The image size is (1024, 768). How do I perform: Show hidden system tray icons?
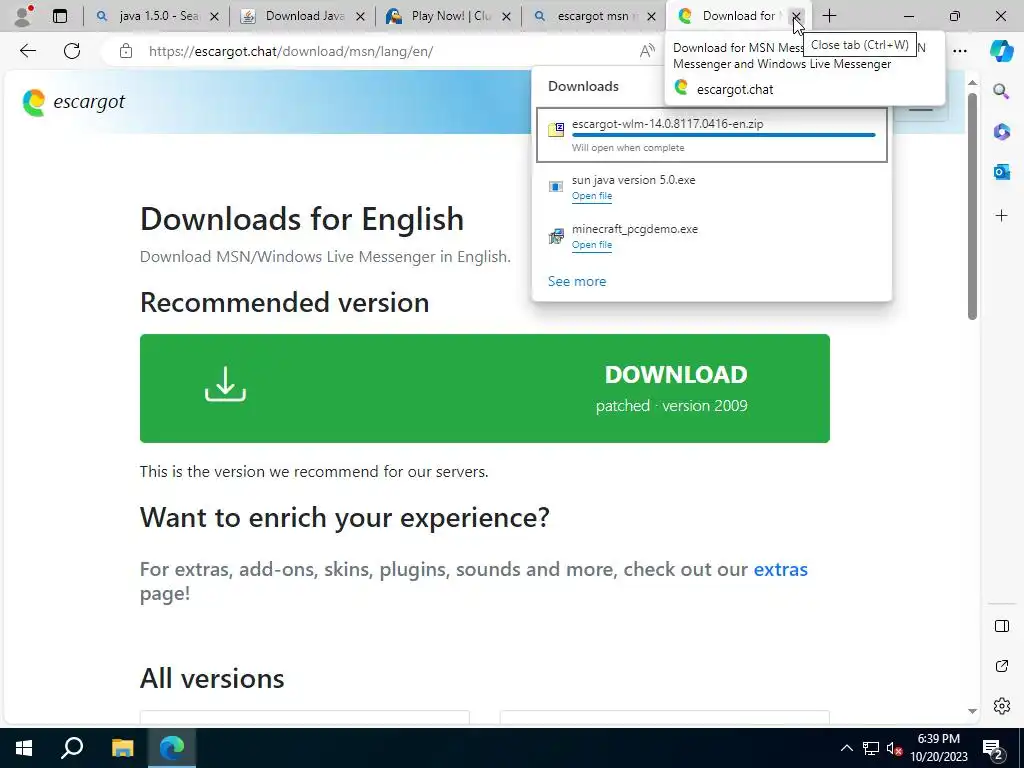coord(846,748)
